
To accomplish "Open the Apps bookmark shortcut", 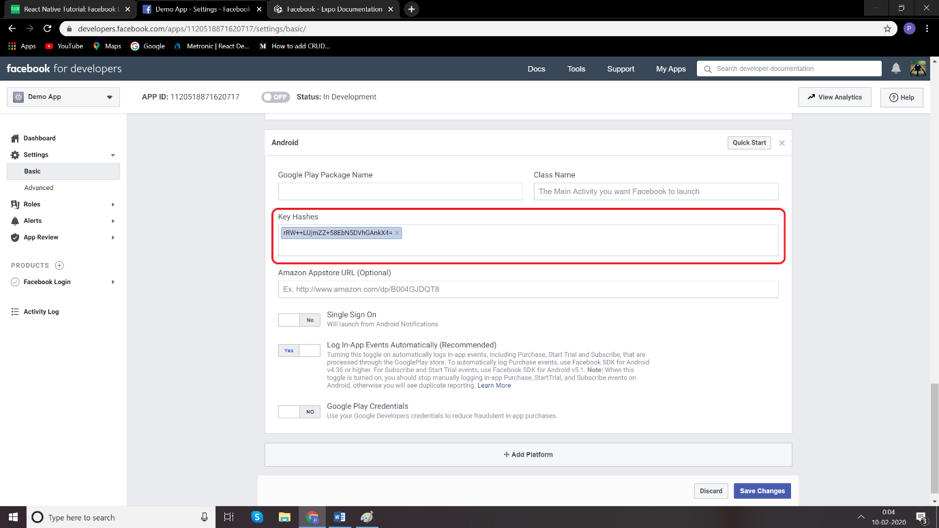I will [x=22, y=46].
